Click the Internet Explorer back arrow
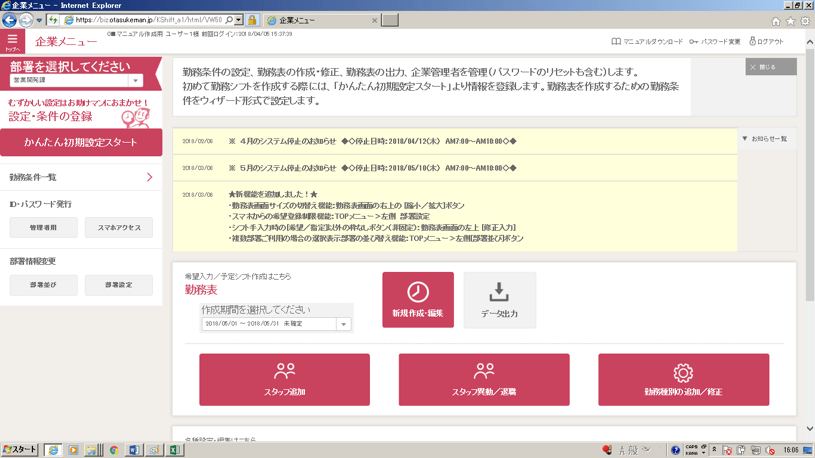The height and width of the screenshot is (458, 815). [x=10, y=20]
